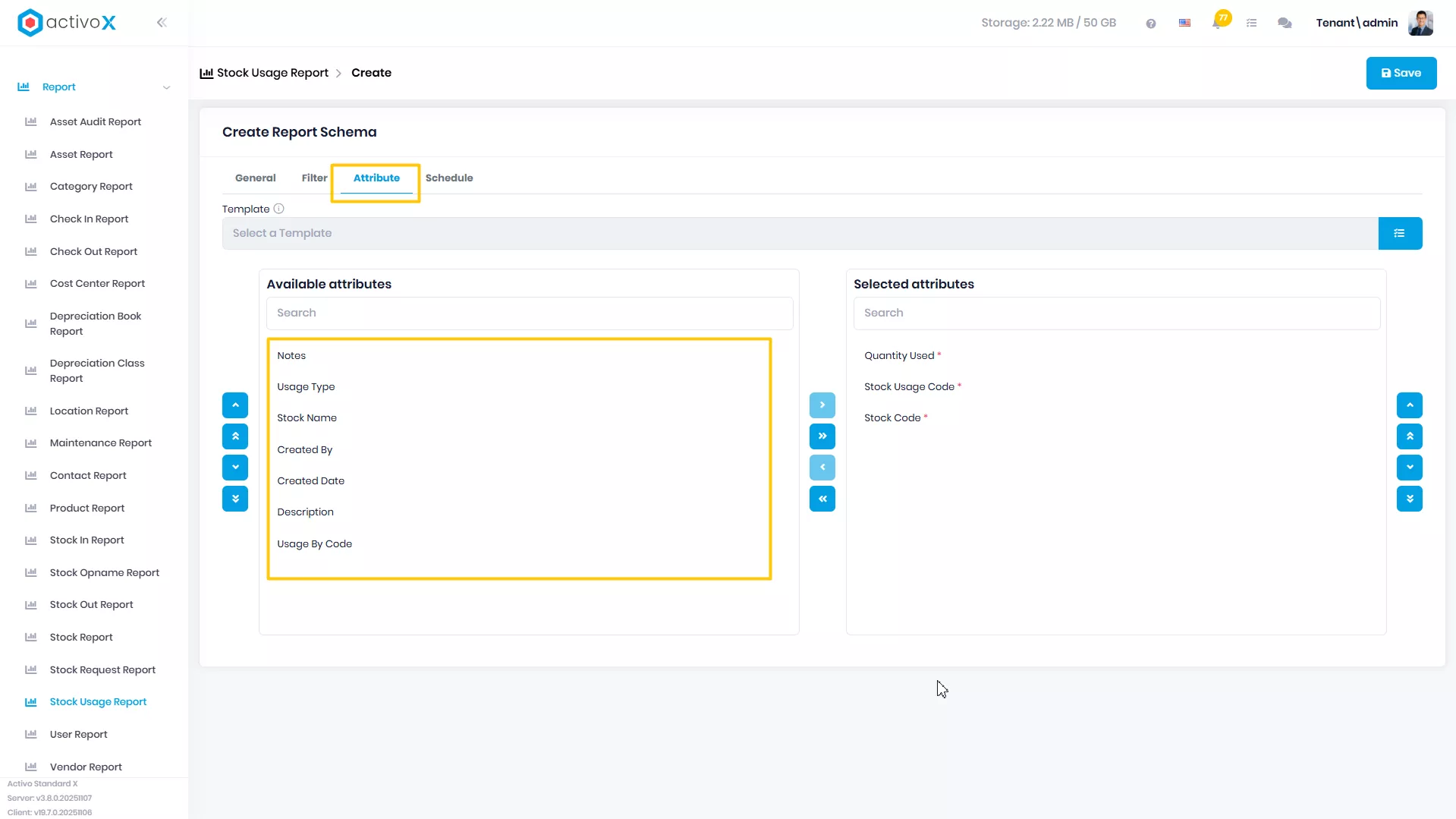Image resolution: width=1456 pixels, height=819 pixels.
Task: Move available attribute down one position
Action: 235,468
